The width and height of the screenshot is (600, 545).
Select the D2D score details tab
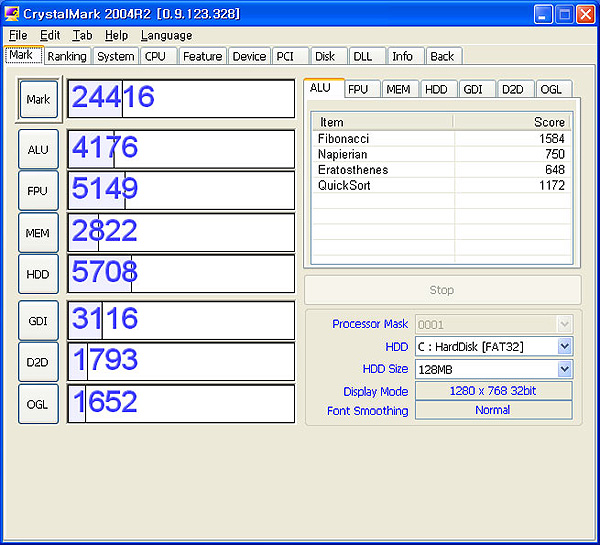pyautogui.click(x=513, y=89)
